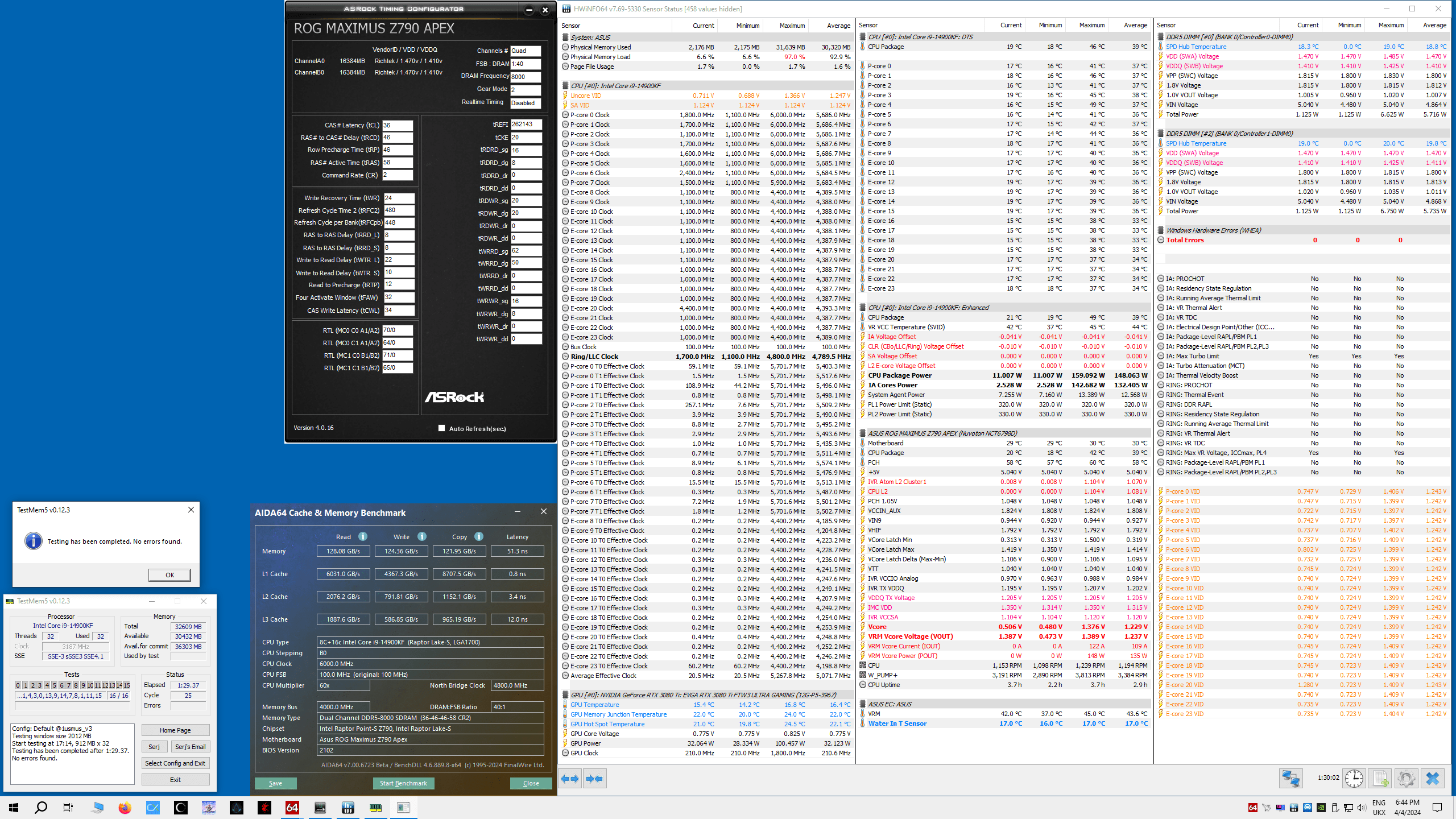
Task: Open Windows notification center
Action: (x=1437, y=808)
